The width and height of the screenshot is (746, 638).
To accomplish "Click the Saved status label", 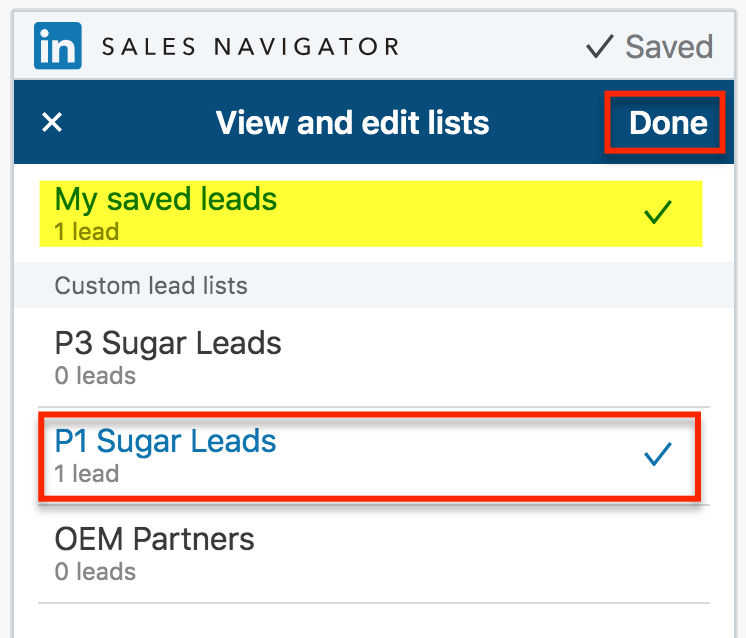I will click(x=669, y=47).
